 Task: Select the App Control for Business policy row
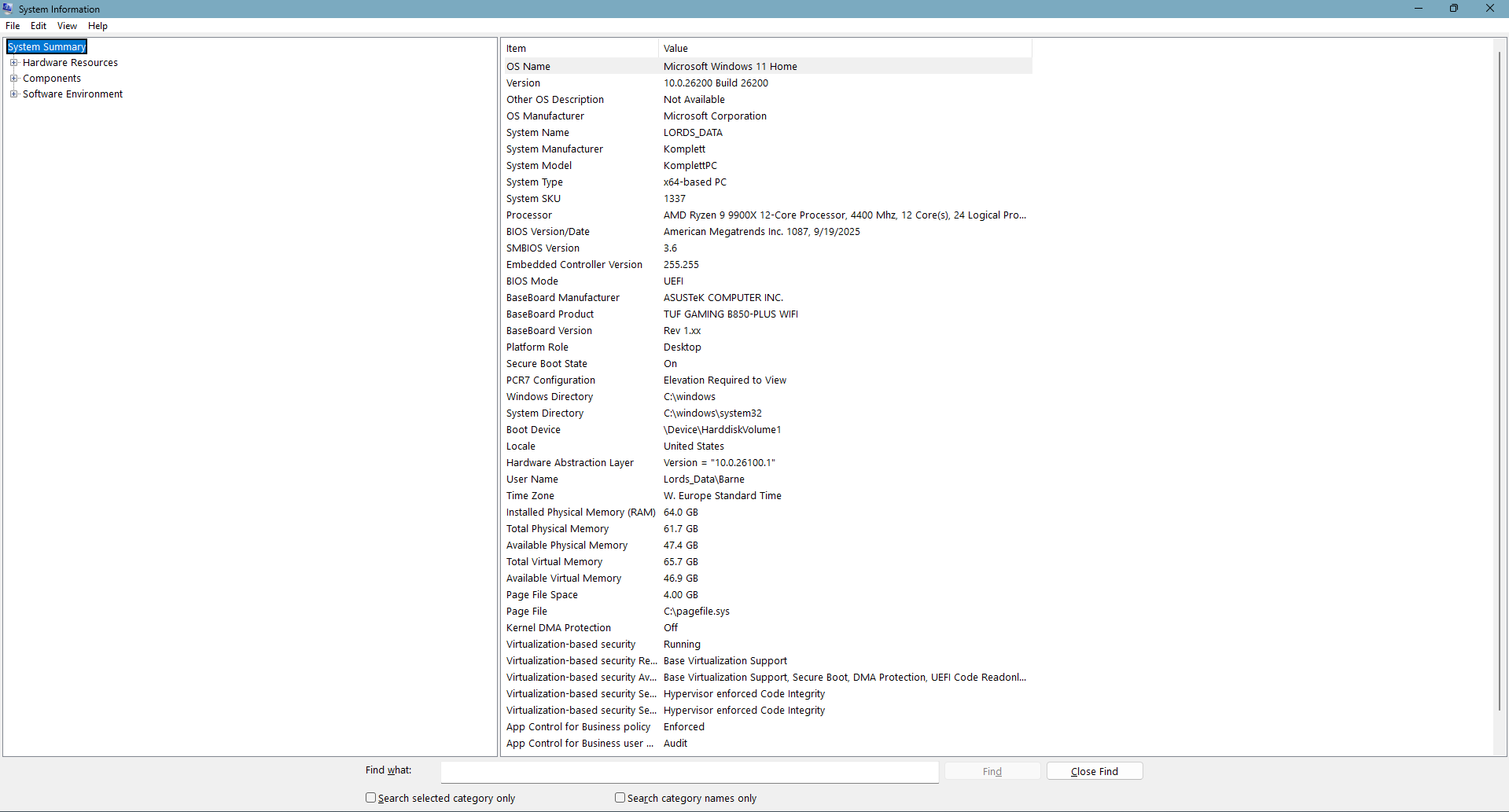[x=768, y=727]
